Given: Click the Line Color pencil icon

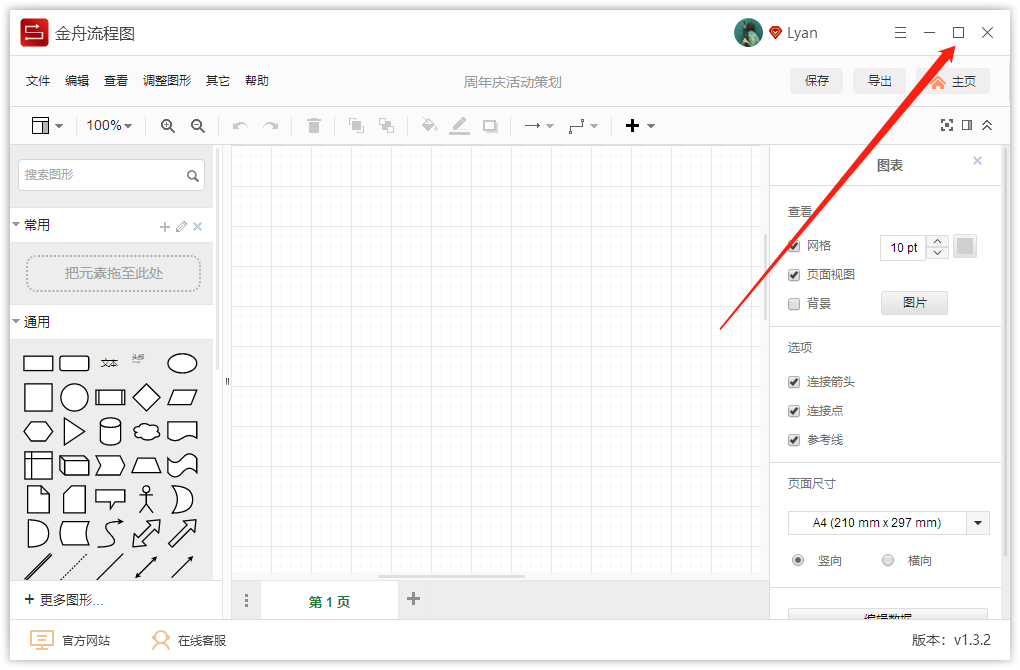Looking at the screenshot, I should pos(459,125).
